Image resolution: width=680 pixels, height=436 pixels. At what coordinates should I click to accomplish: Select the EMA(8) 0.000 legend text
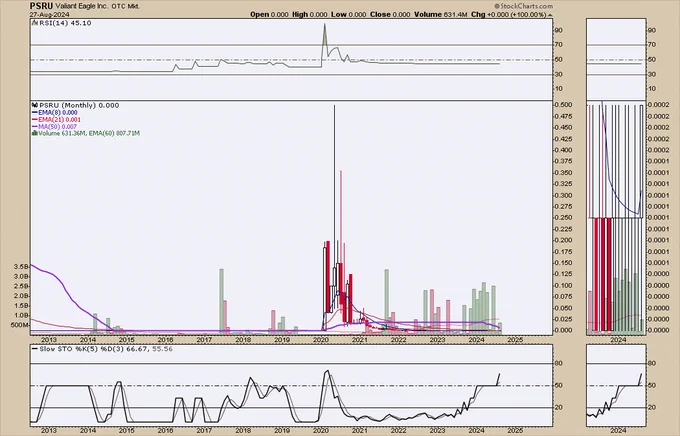tap(58, 112)
